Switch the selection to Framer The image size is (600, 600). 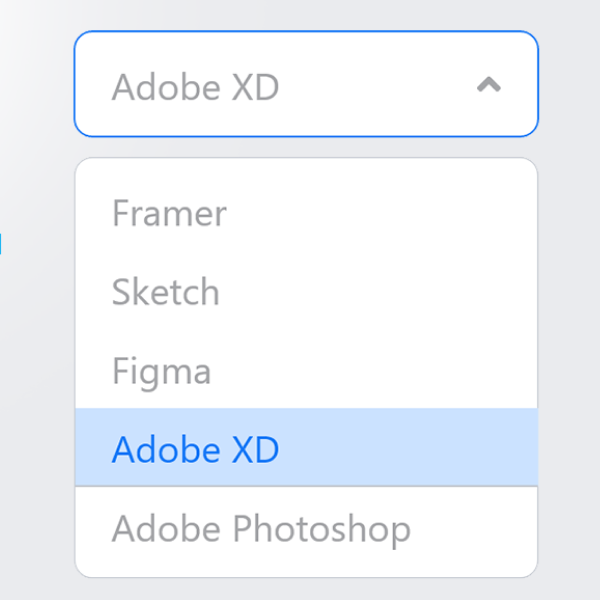pos(170,213)
